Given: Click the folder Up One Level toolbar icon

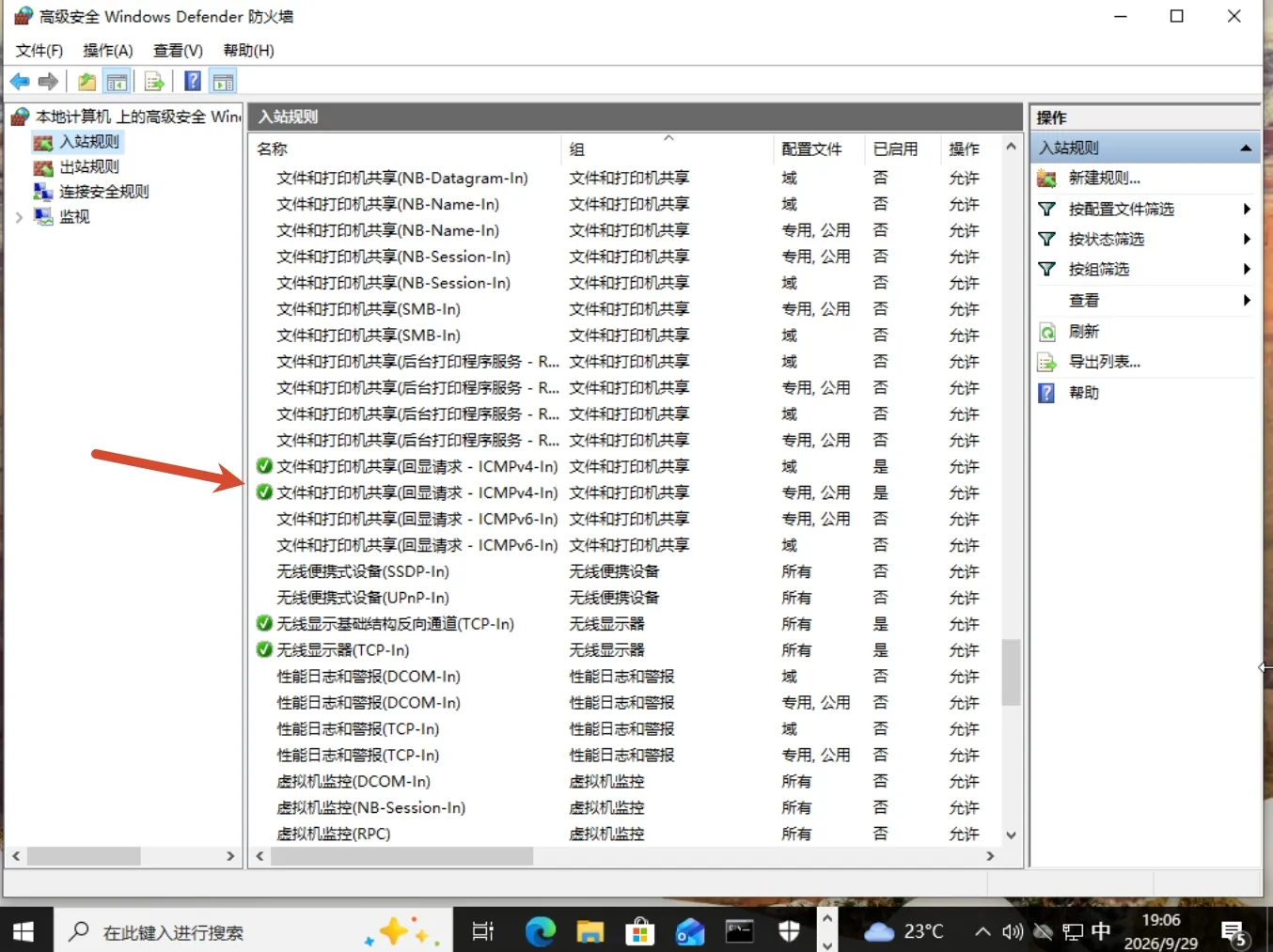Looking at the screenshot, I should [86, 82].
